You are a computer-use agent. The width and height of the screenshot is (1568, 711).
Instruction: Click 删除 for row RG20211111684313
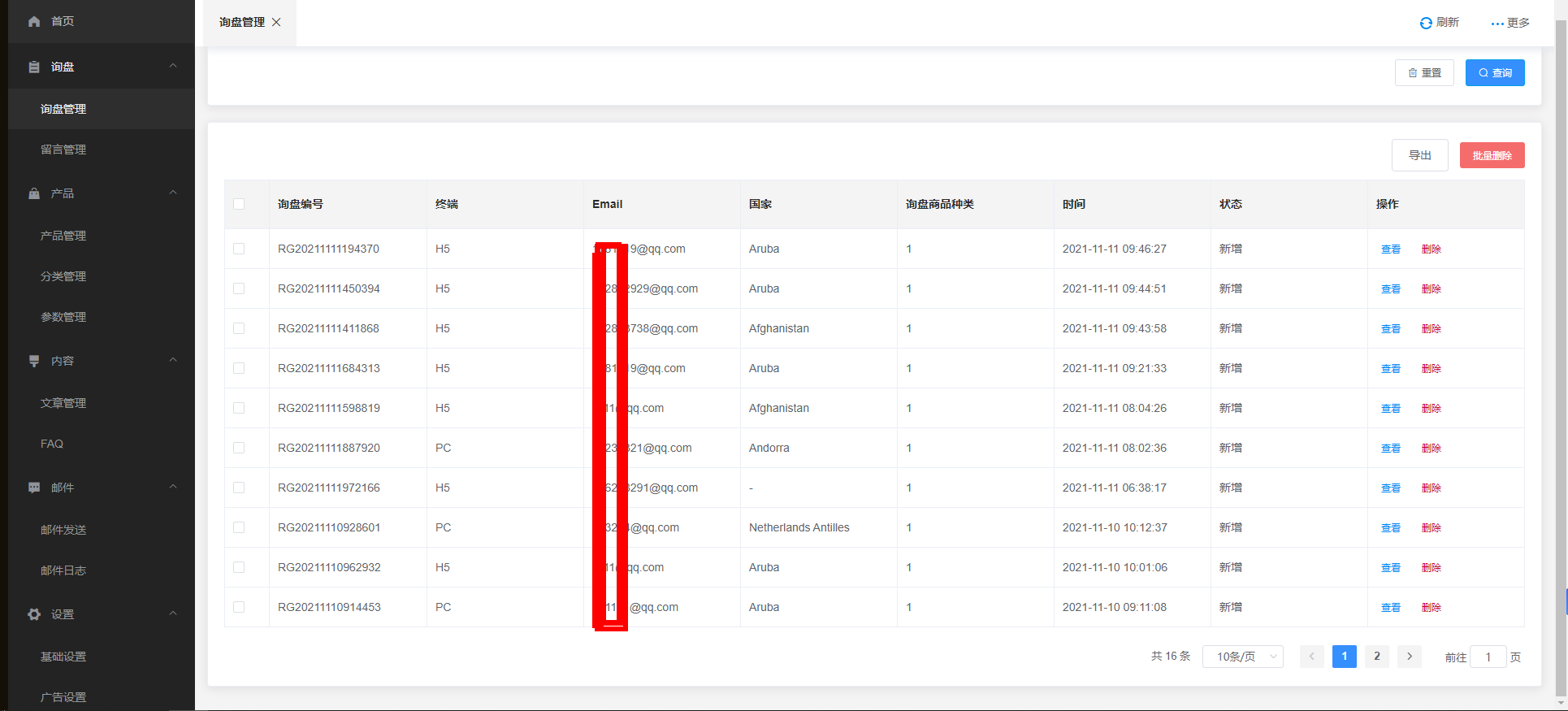(1432, 369)
